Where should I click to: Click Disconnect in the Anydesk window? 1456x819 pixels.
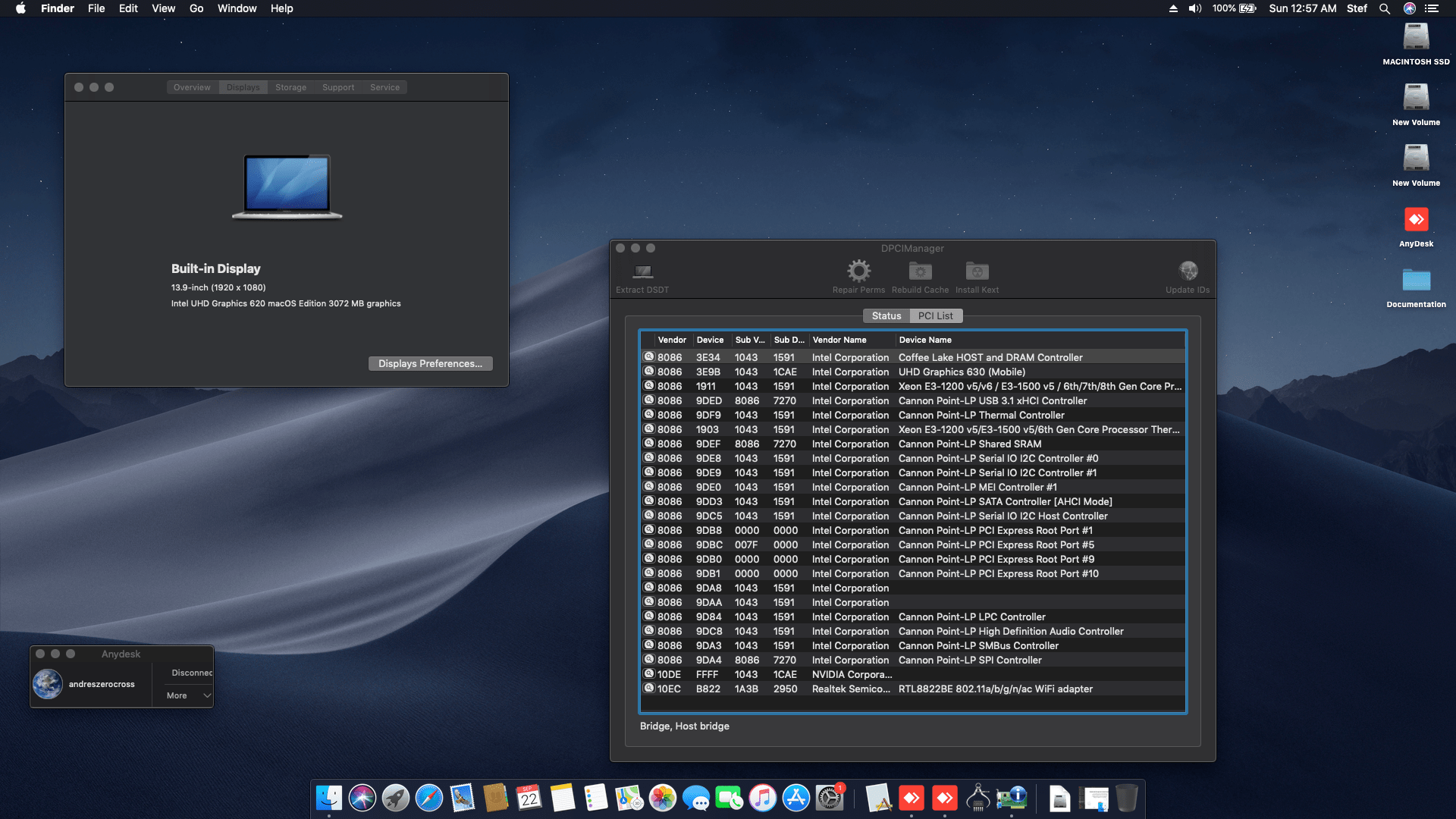191,673
